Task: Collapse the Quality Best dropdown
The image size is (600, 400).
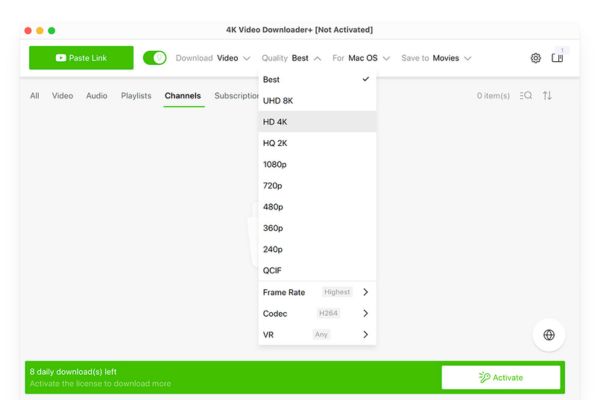Action: click(x=291, y=58)
